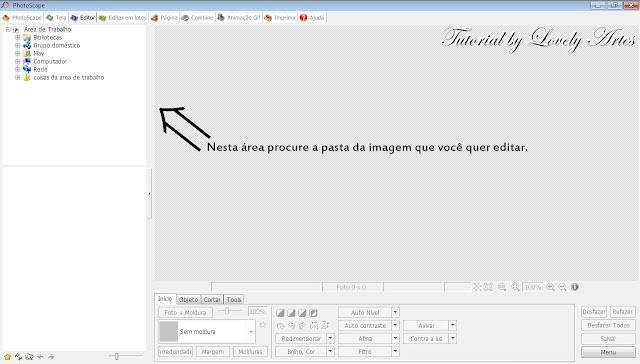
Task: Open the Redimensionar dropdown arrow
Action: [x=330, y=338]
